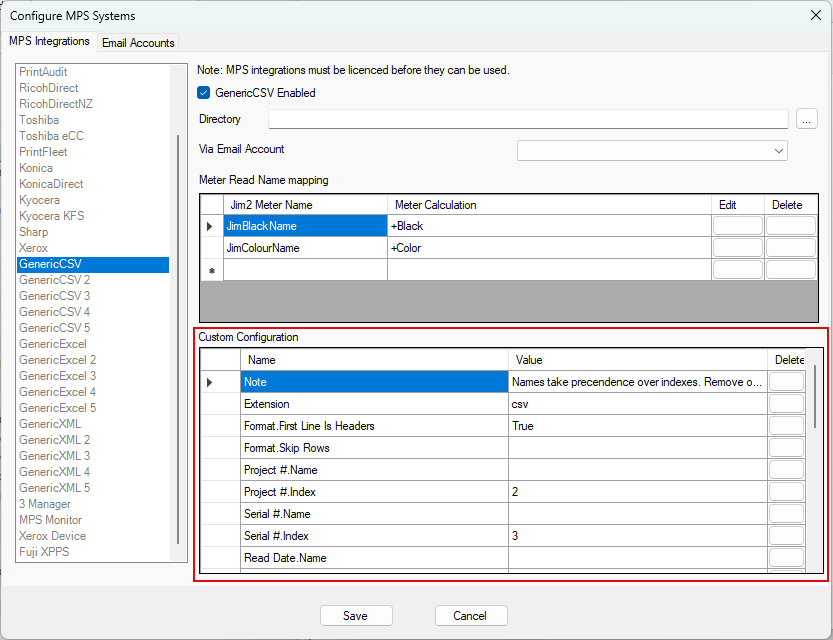Click the Custom Configuration vertical scrollbar
The width and height of the screenshot is (833, 640).
[x=814, y=397]
